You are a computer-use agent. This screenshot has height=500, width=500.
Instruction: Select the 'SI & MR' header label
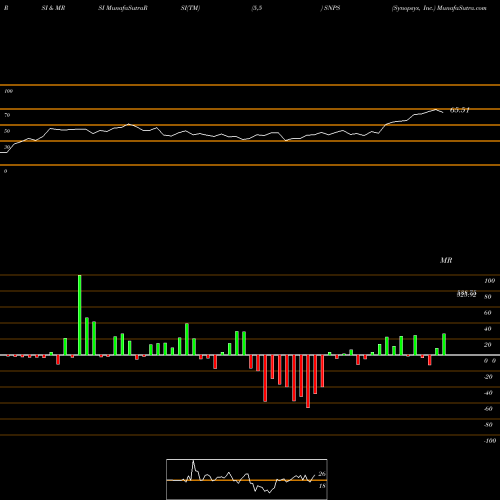pos(53,8)
